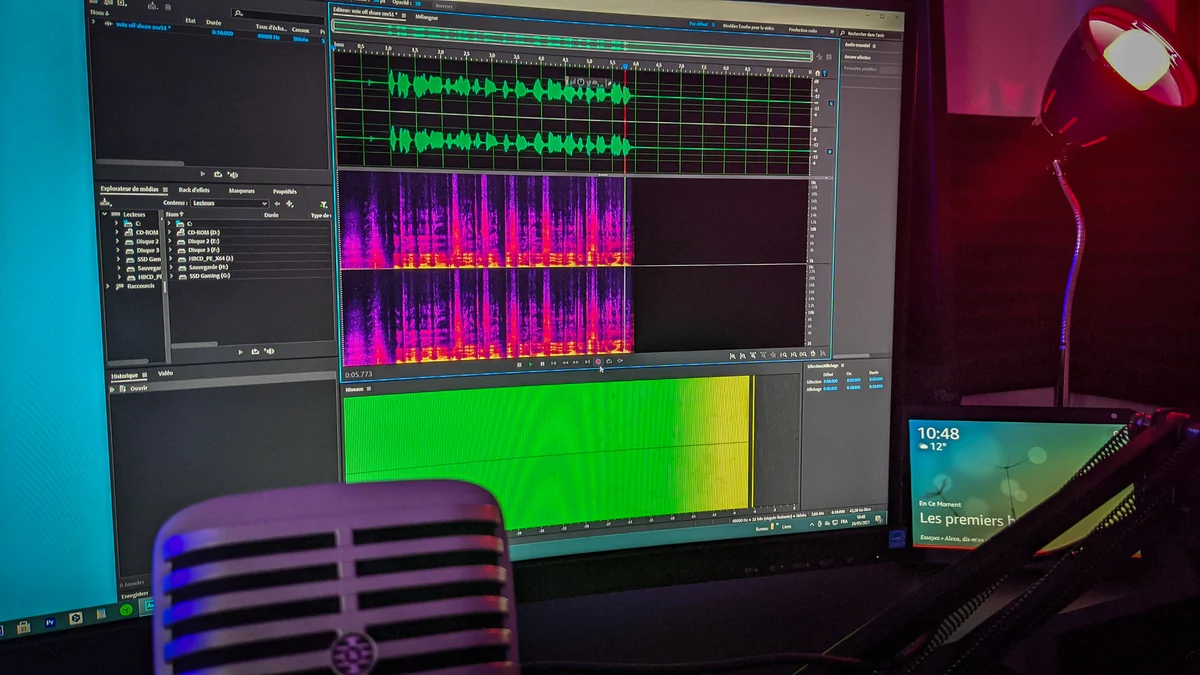Image resolution: width=1200 pixels, height=675 pixels.
Task: Open the Mélangeur tab
Action: click(x=427, y=17)
